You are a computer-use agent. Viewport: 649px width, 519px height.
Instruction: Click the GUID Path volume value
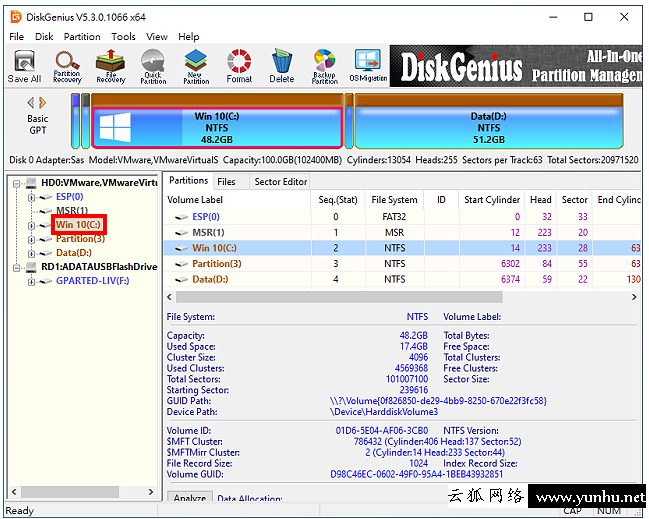point(438,401)
